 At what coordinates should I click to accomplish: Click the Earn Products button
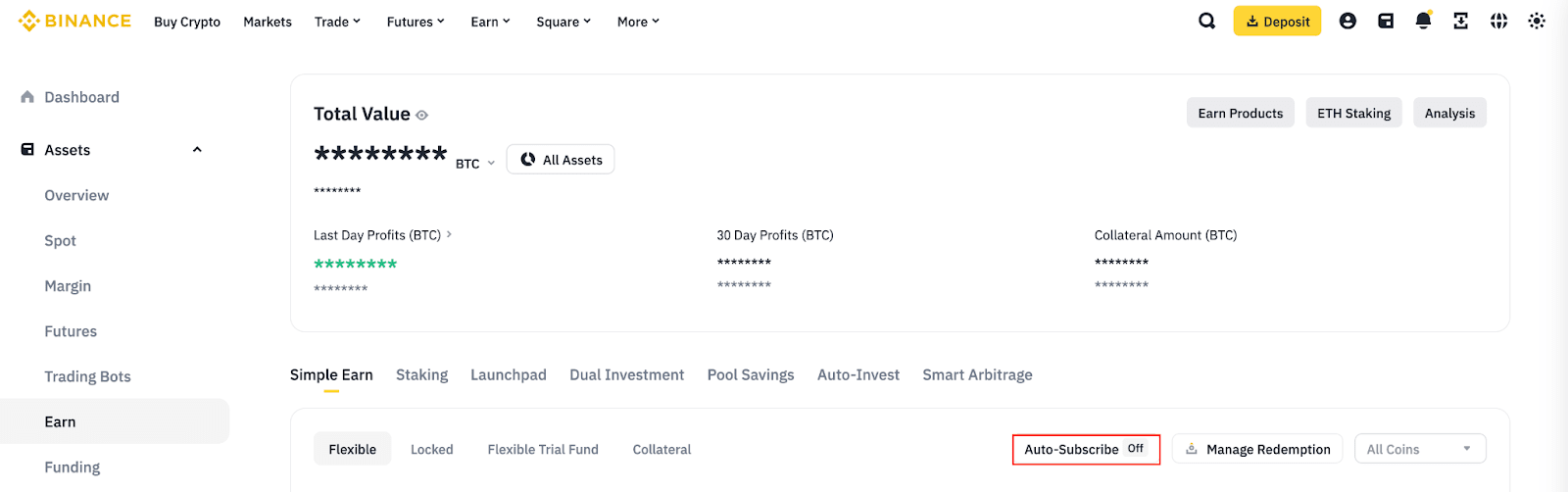[1240, 113]
